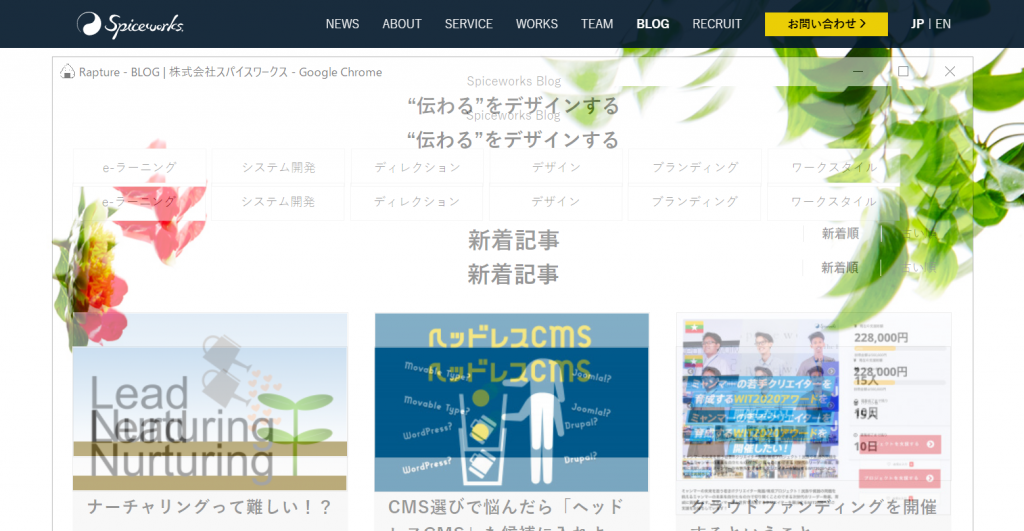Select the BLOG navigation item

coord(652,24)
